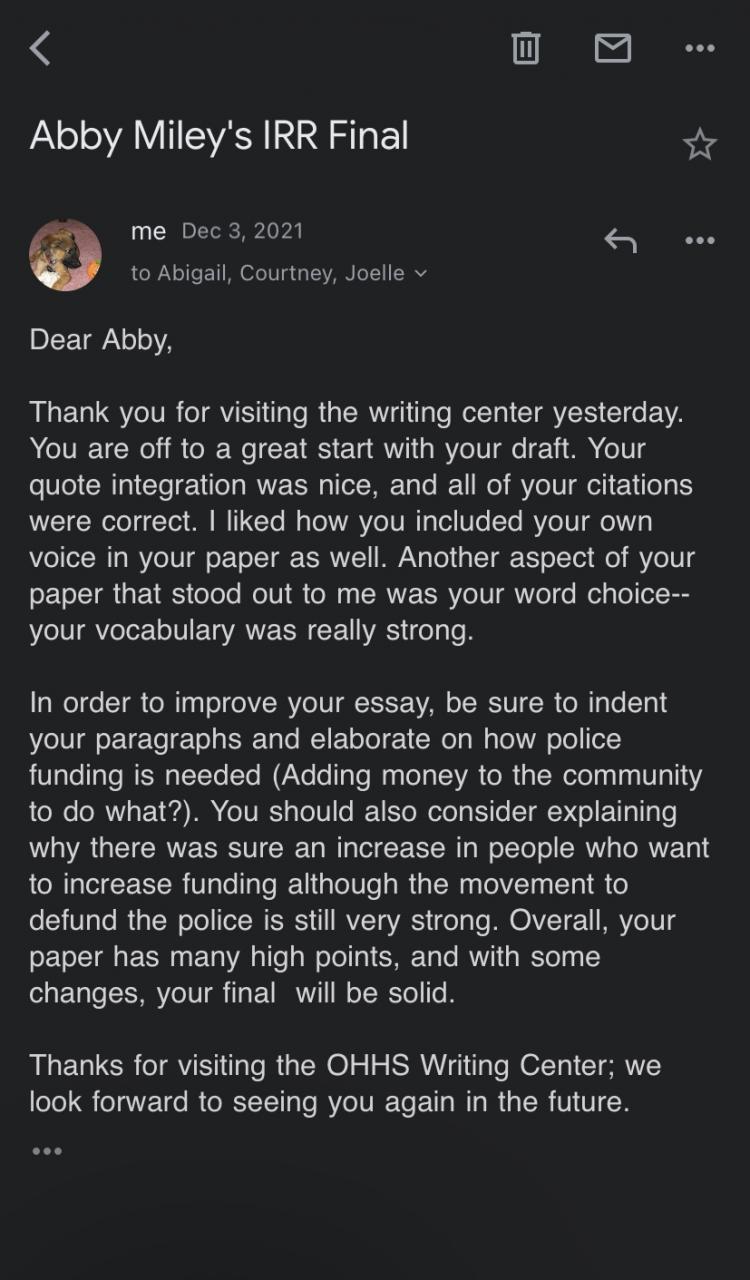The image size is (750, 1280).
Task: Tap the sender's profile picture
Action: tap(66, 255)
